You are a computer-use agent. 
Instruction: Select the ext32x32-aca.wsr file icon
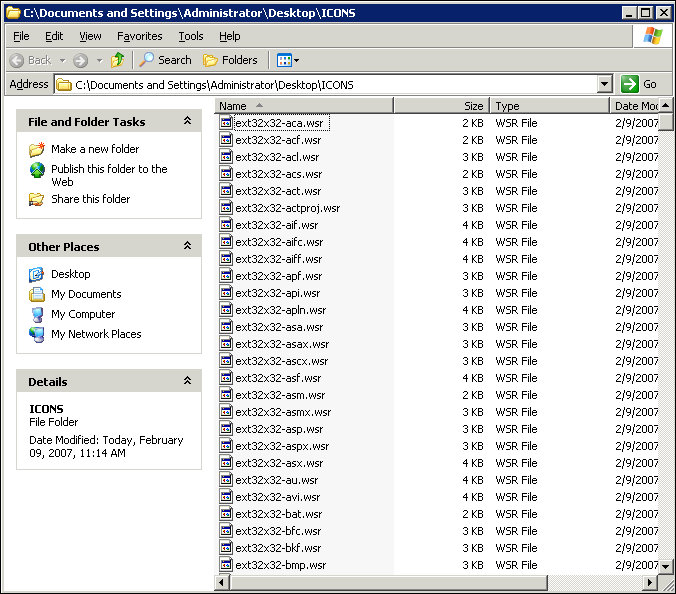coord(226,123)
